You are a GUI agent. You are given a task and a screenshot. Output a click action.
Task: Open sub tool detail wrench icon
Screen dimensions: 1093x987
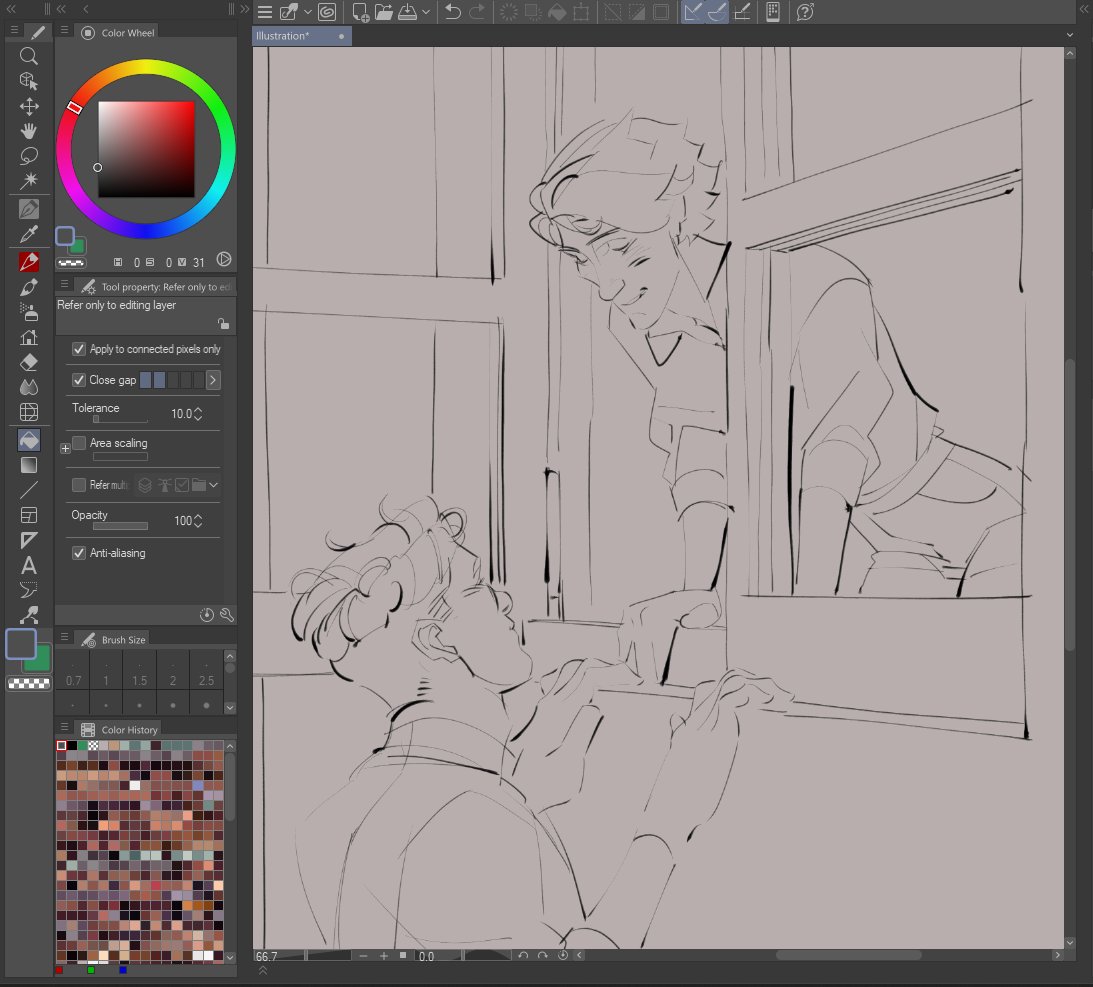tap(227, 615)
